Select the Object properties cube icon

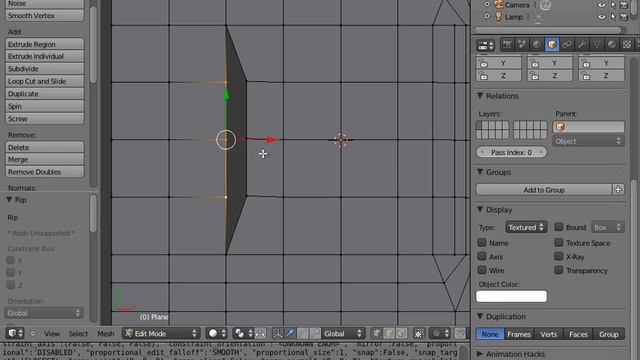click(552, 44)
